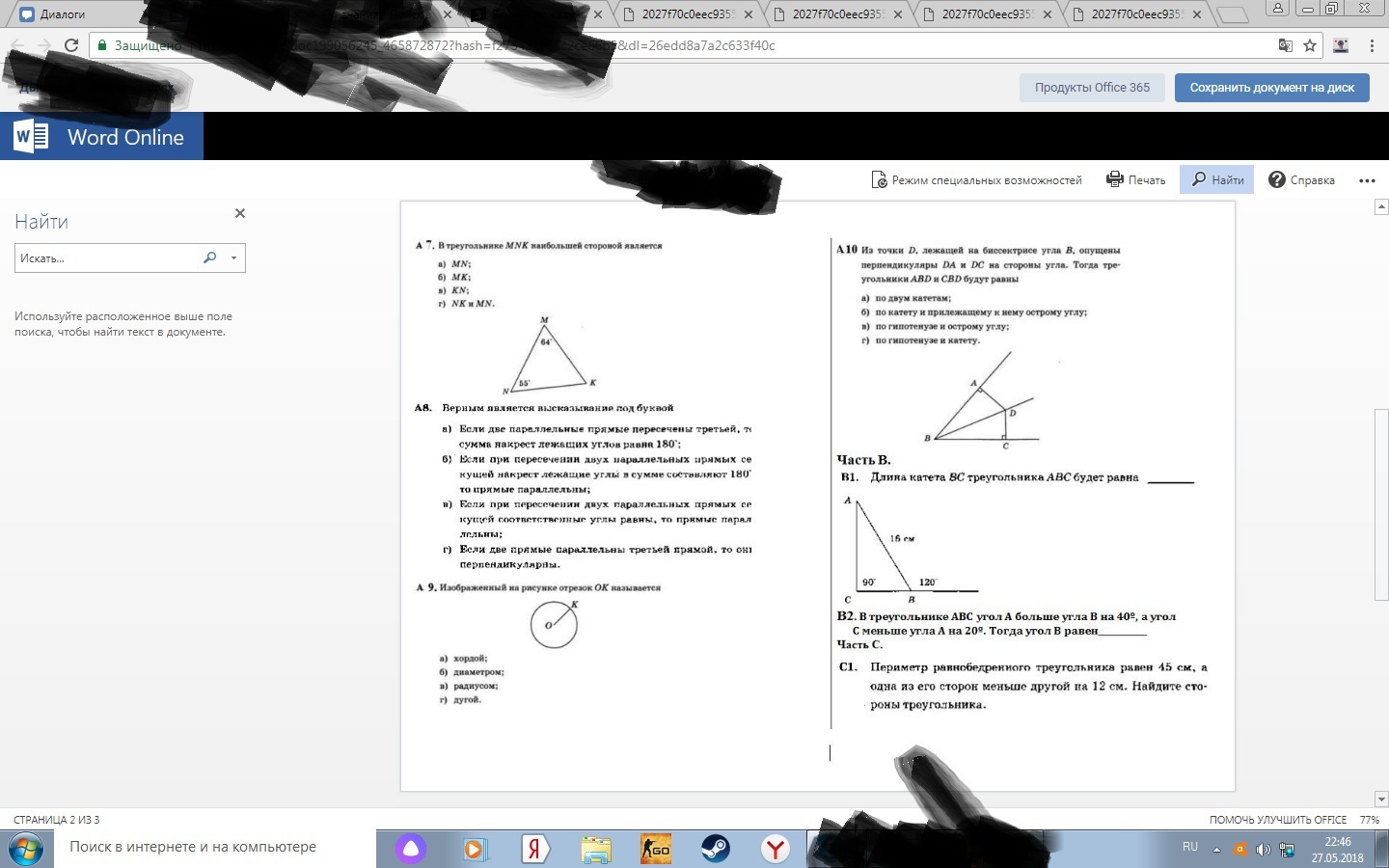Click the RU language indicator

[x=1190, y=847]
